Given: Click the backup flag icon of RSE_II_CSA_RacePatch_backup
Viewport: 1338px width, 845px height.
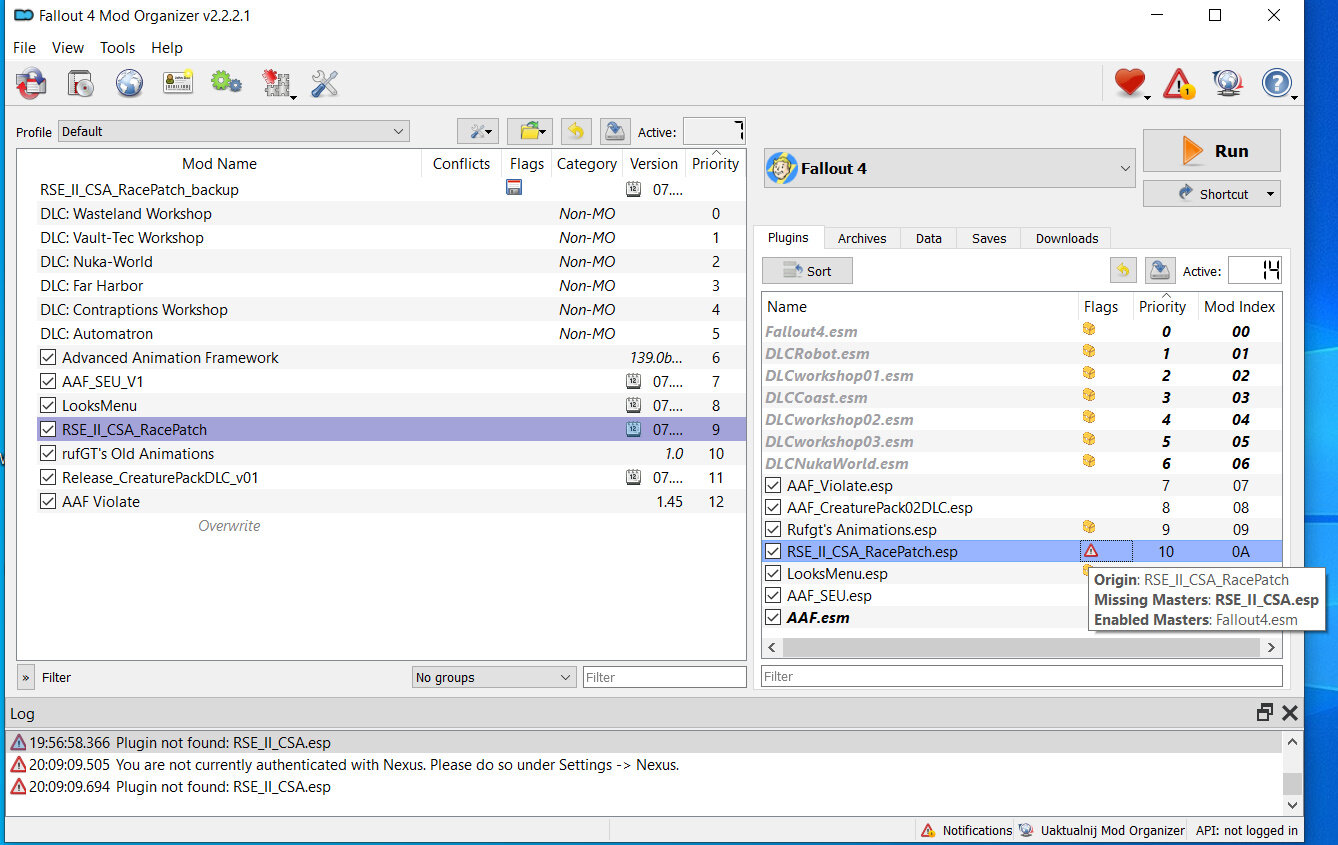Looking at the screenshot, I should [514, 188].
